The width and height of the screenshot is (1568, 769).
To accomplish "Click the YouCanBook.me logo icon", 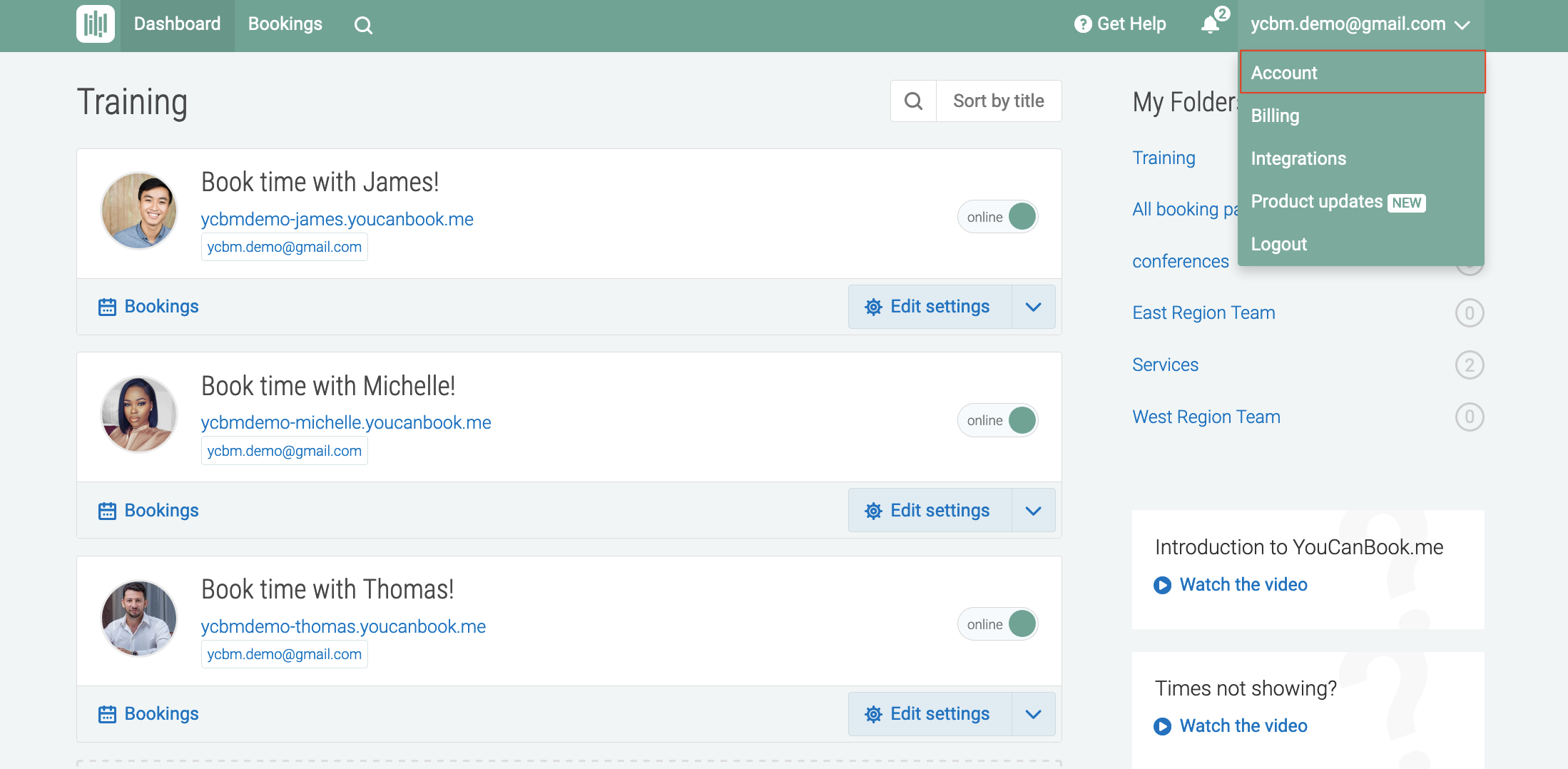I will [96, 24].
